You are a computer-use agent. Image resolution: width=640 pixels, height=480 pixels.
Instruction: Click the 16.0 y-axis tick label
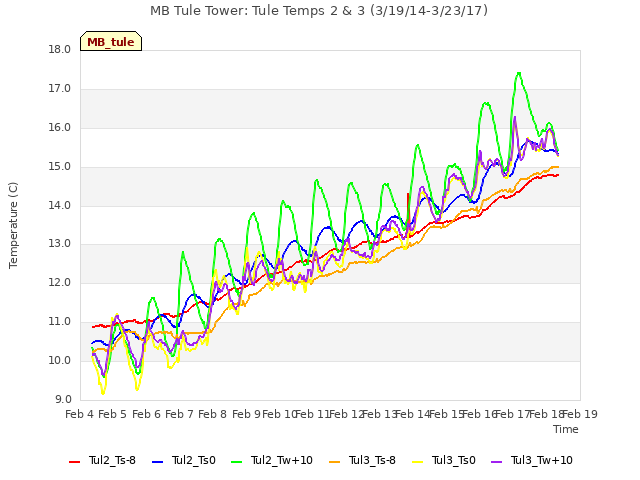(60, 128)
